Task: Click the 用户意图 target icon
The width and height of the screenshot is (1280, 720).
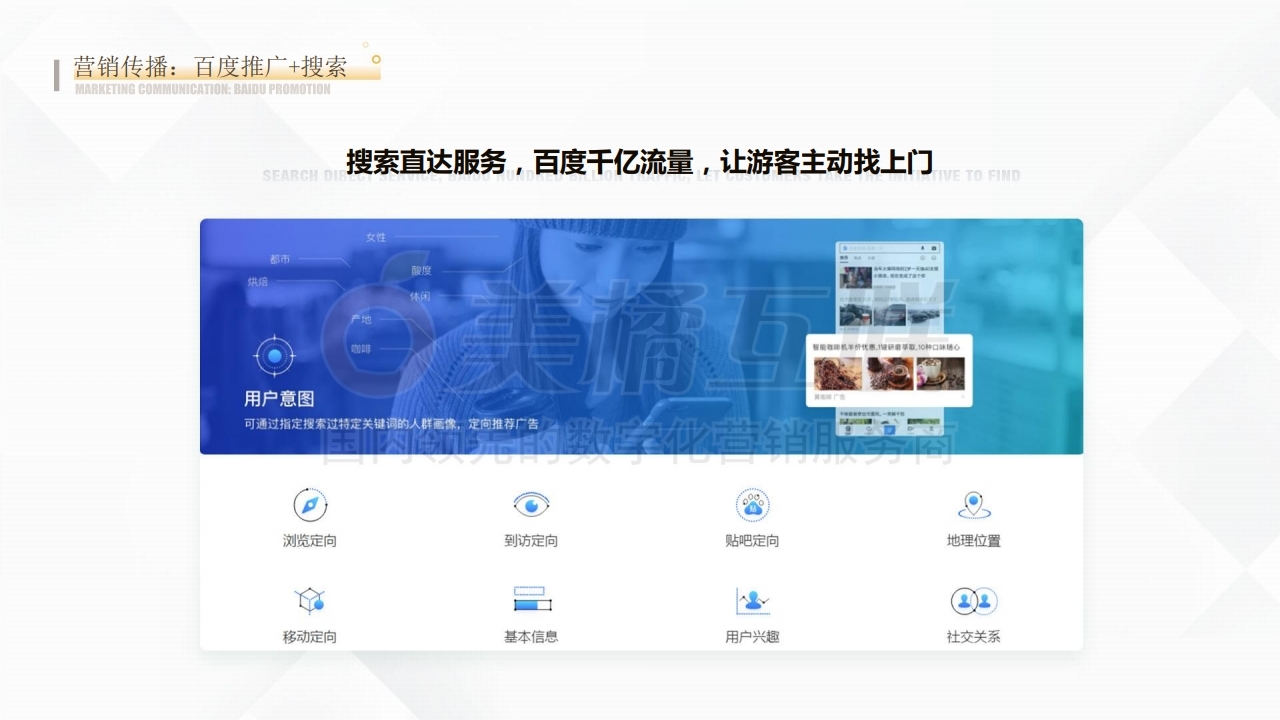Action: [273, 355]
